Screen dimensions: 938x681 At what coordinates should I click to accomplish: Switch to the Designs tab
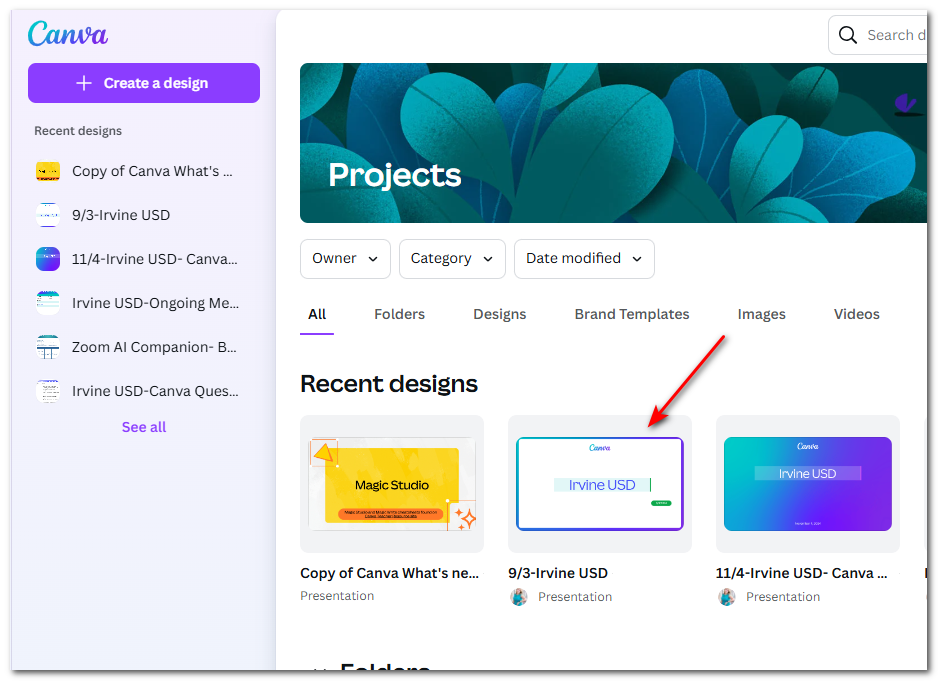click(500, 314)
